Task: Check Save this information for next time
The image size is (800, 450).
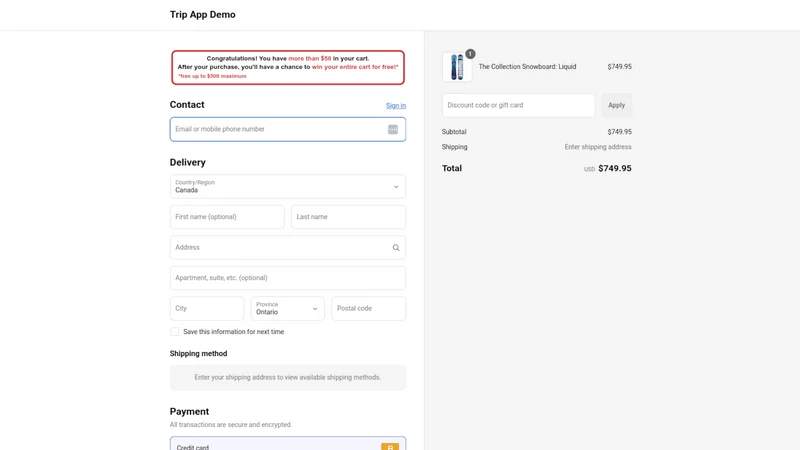Action: click(174, 332)
